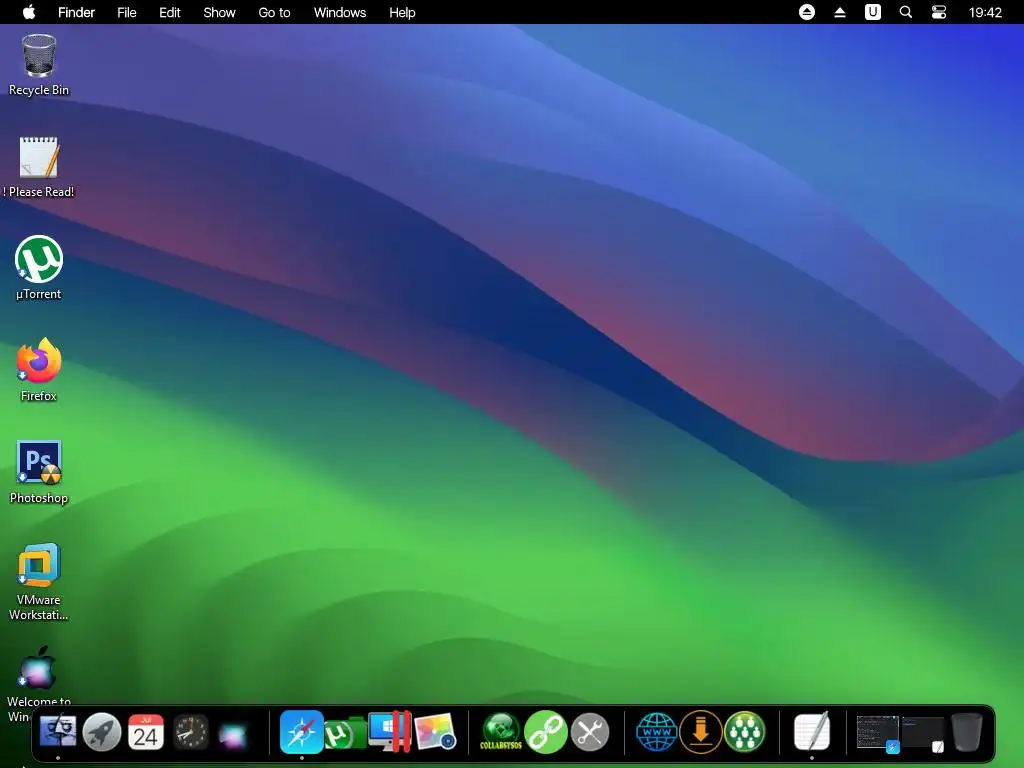Select the '! Please Read!' notepad icon
This screenshot has height=768, width=1024.
39,167
